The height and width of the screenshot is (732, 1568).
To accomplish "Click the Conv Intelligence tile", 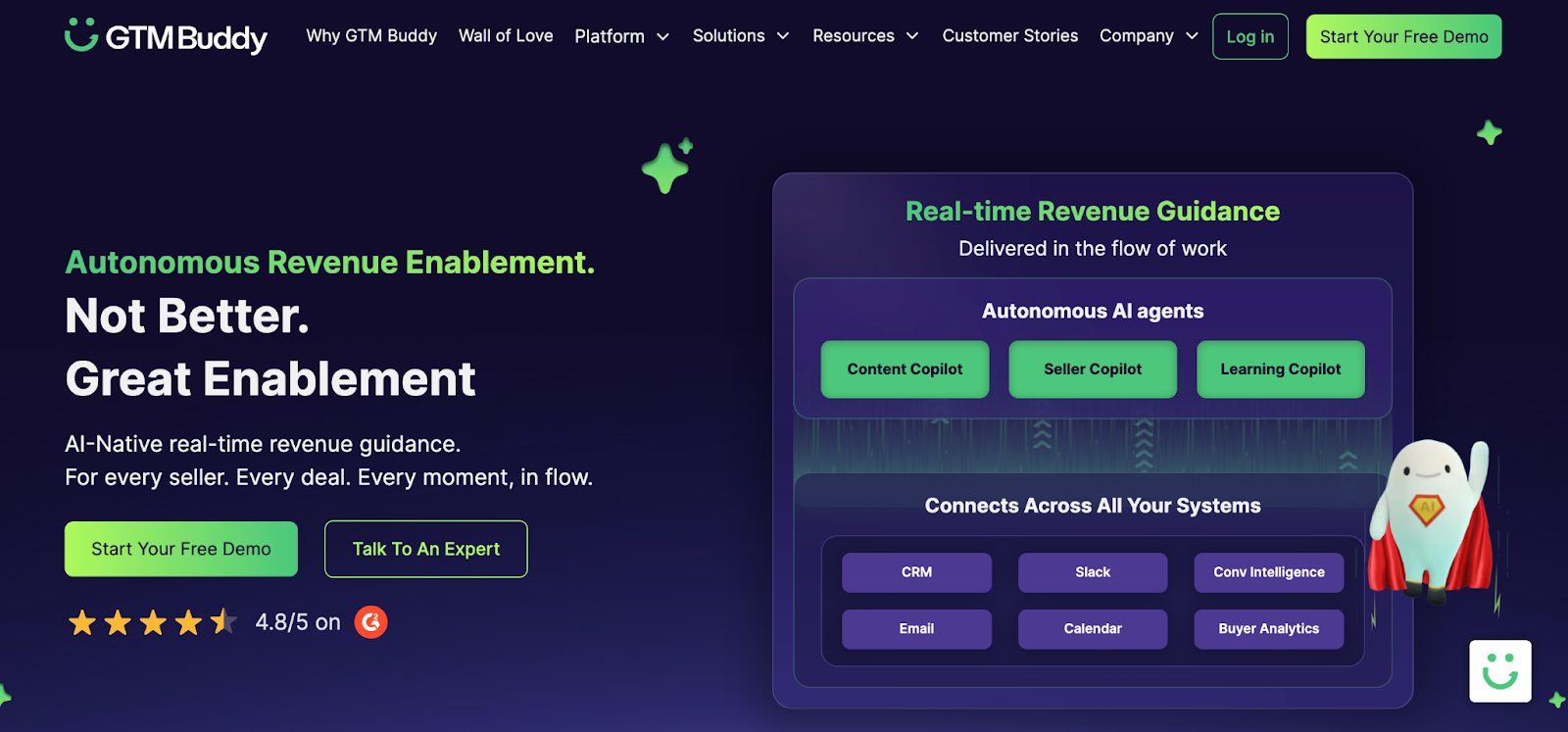I will [1269, 572].
